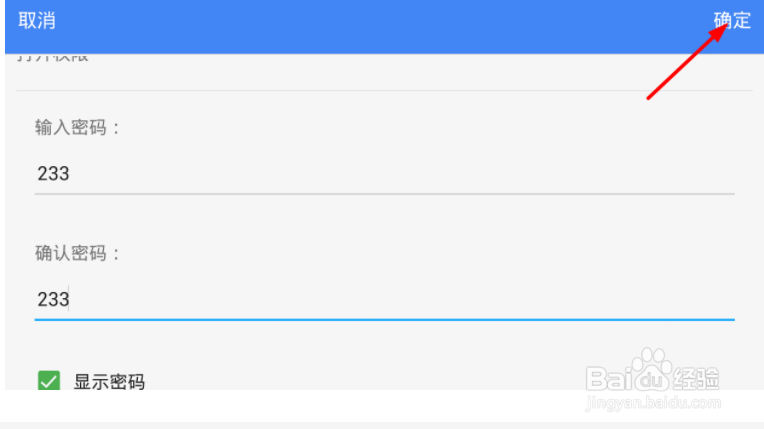Confirm with the 确定 button
764x429 pixels.
click(x=732, y=20)
